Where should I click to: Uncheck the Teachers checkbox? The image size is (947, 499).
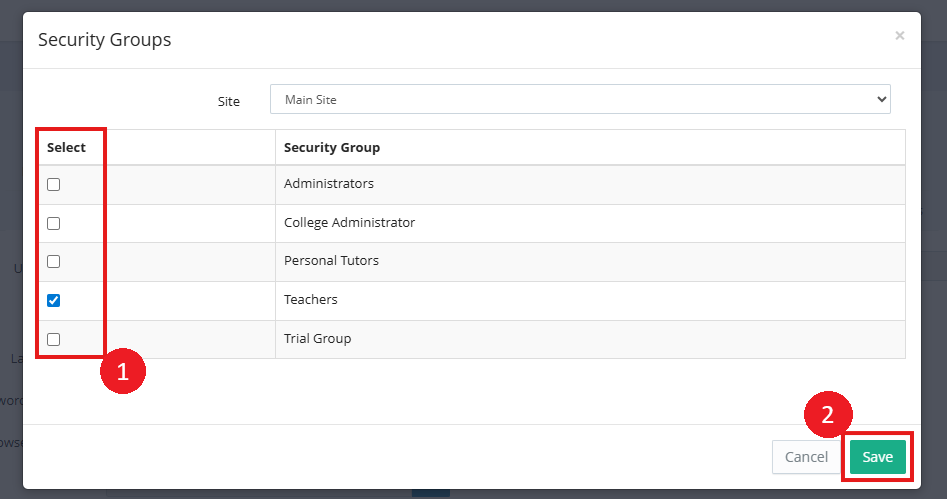tap(54, 300)
